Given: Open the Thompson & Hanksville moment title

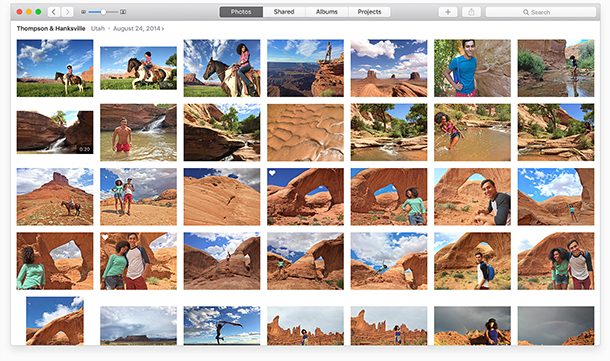Looking at the screenshot, I should tap(51, 28).
